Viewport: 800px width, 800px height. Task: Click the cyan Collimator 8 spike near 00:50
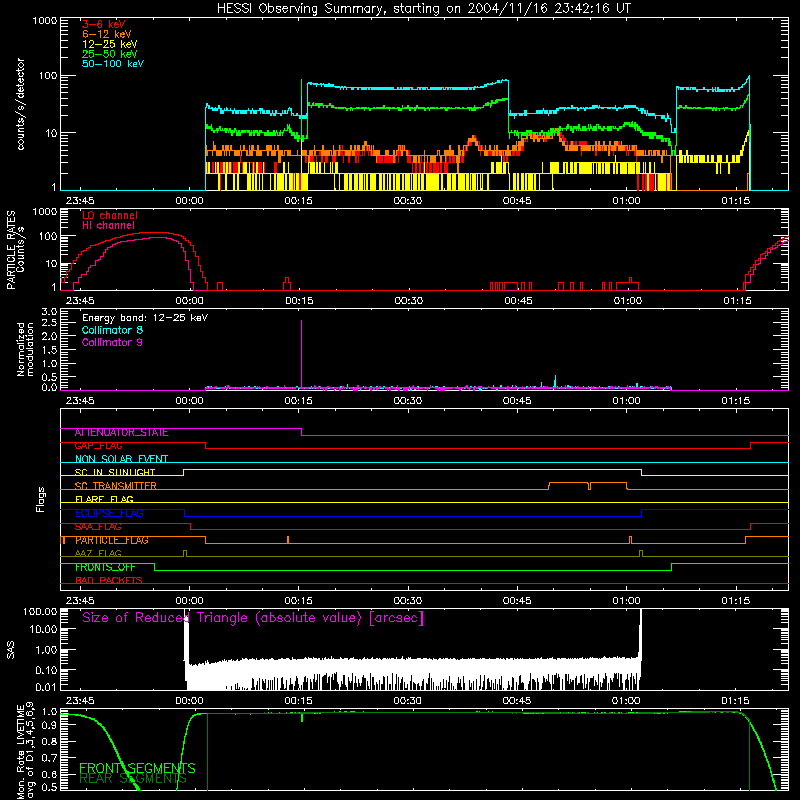(555, 381)
